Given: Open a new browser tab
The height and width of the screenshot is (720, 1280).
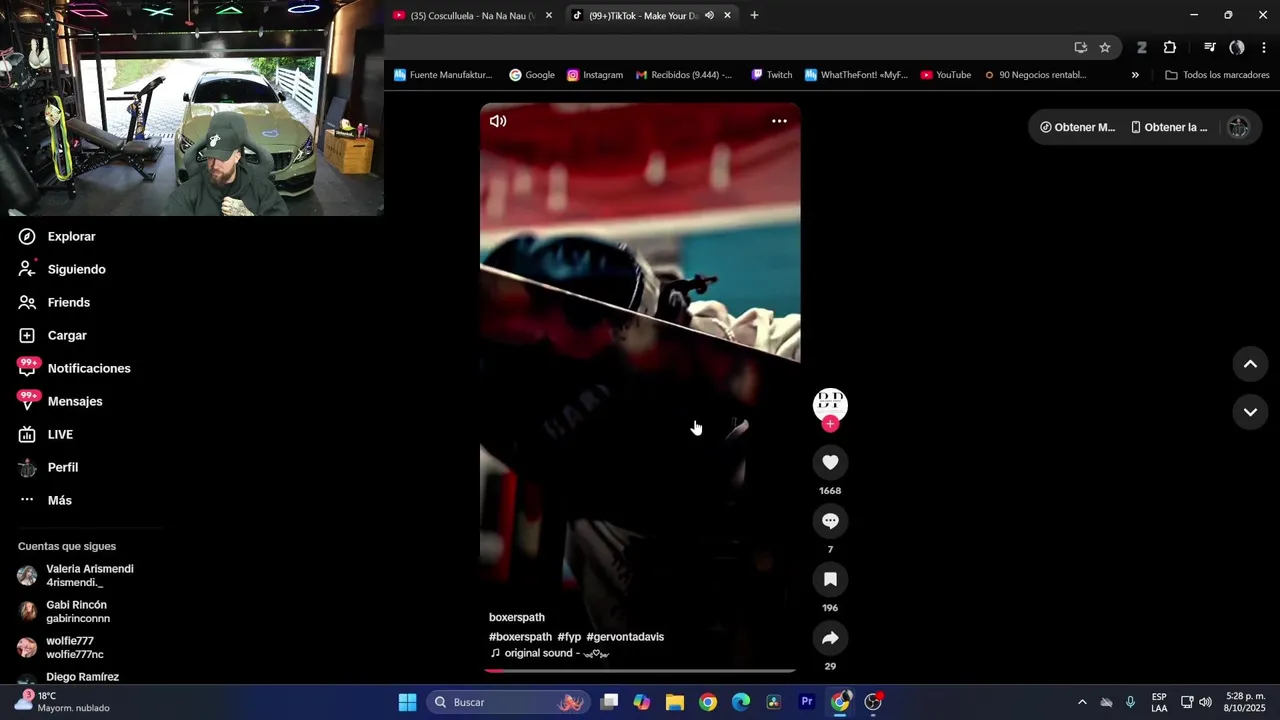Looking at the screenshot, I should point(754,16).
